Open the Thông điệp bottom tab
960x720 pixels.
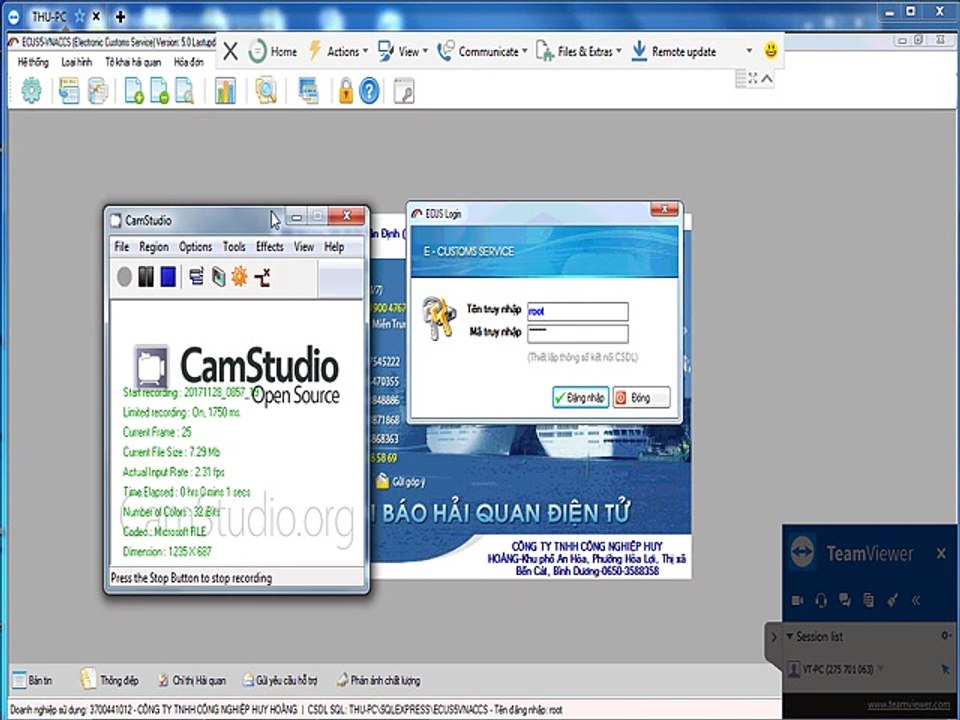pos(110,680)
